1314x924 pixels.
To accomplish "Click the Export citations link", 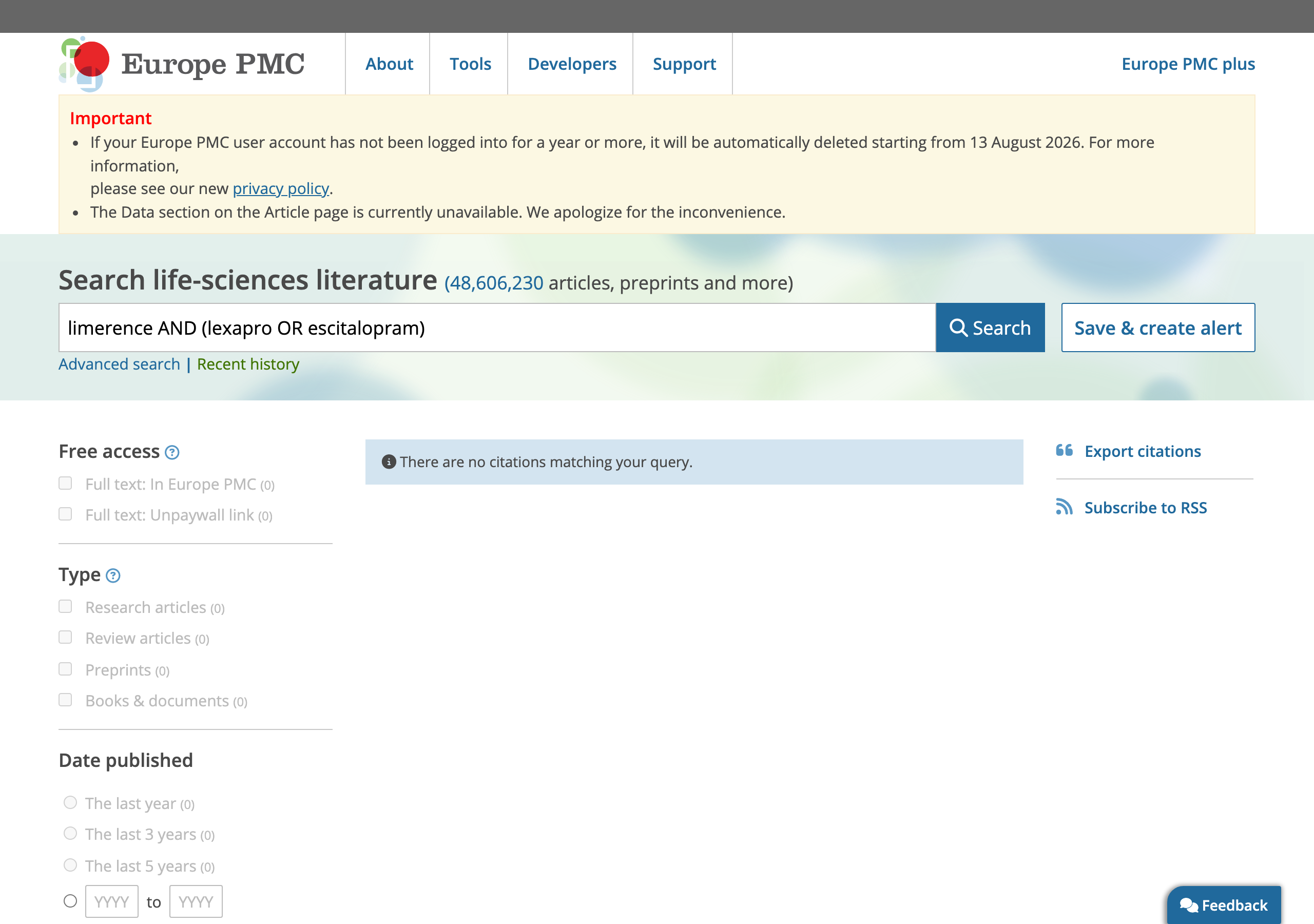I will click(x=1143, y=451).
